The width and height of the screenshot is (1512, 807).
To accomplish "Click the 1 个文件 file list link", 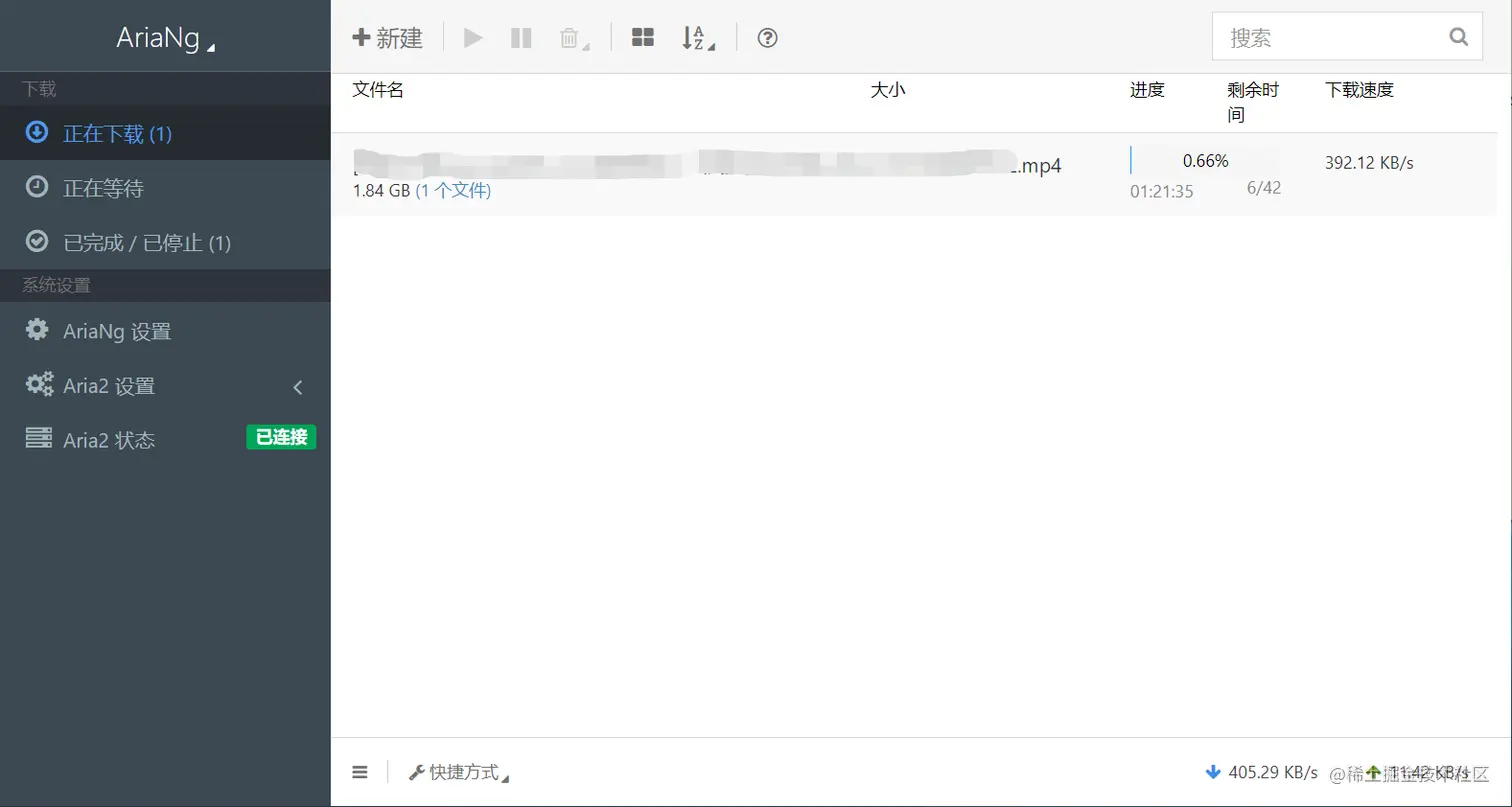I will (451, 188).
